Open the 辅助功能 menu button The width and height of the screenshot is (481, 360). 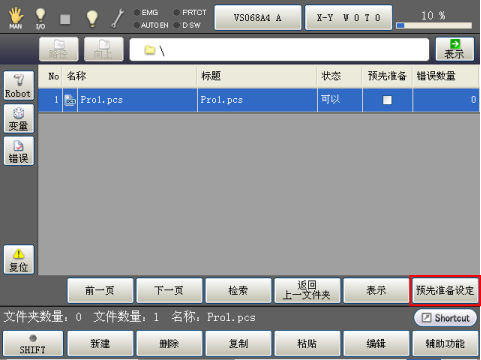click(x=445, y=344)
